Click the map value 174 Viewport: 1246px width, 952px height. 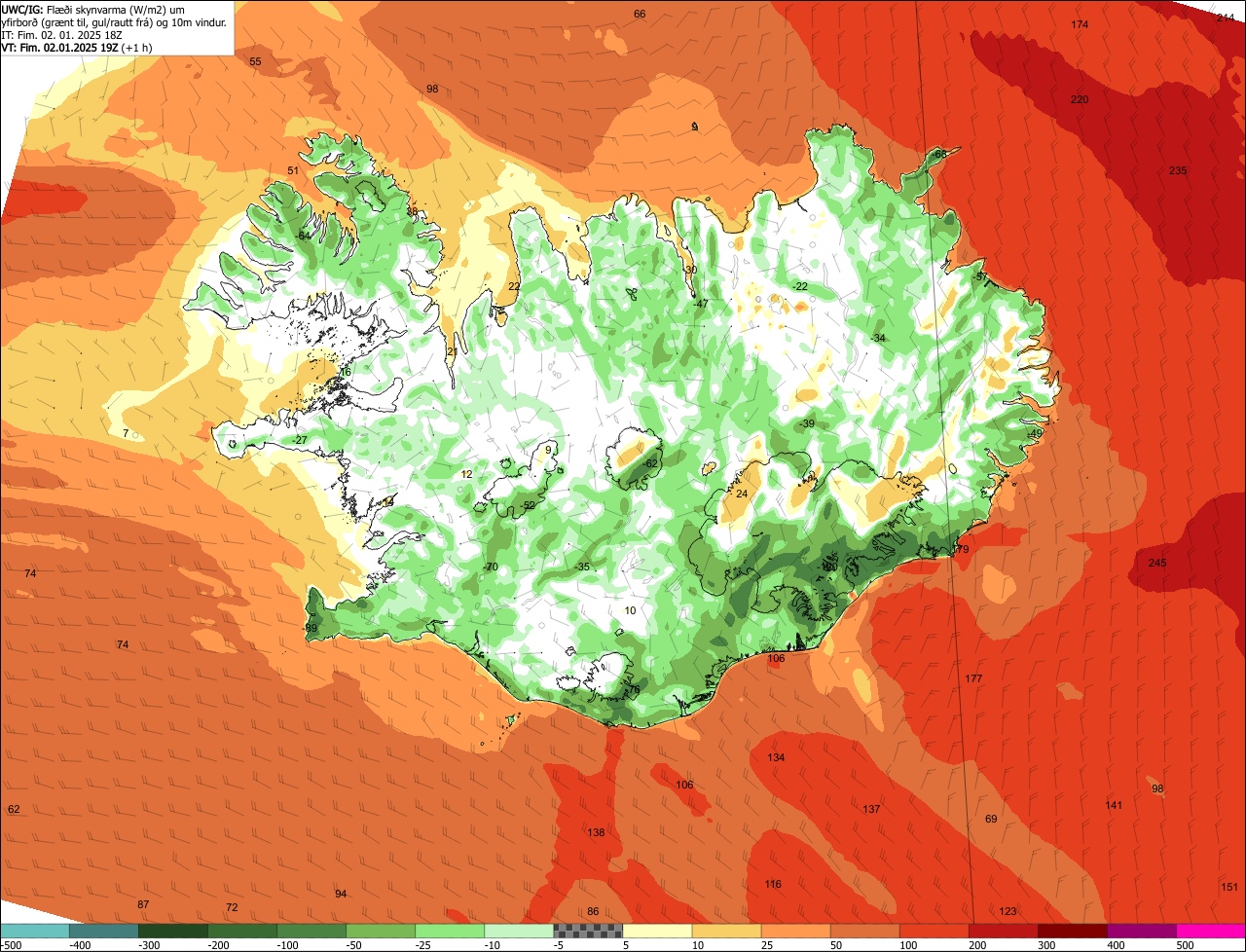[1080, 23]
